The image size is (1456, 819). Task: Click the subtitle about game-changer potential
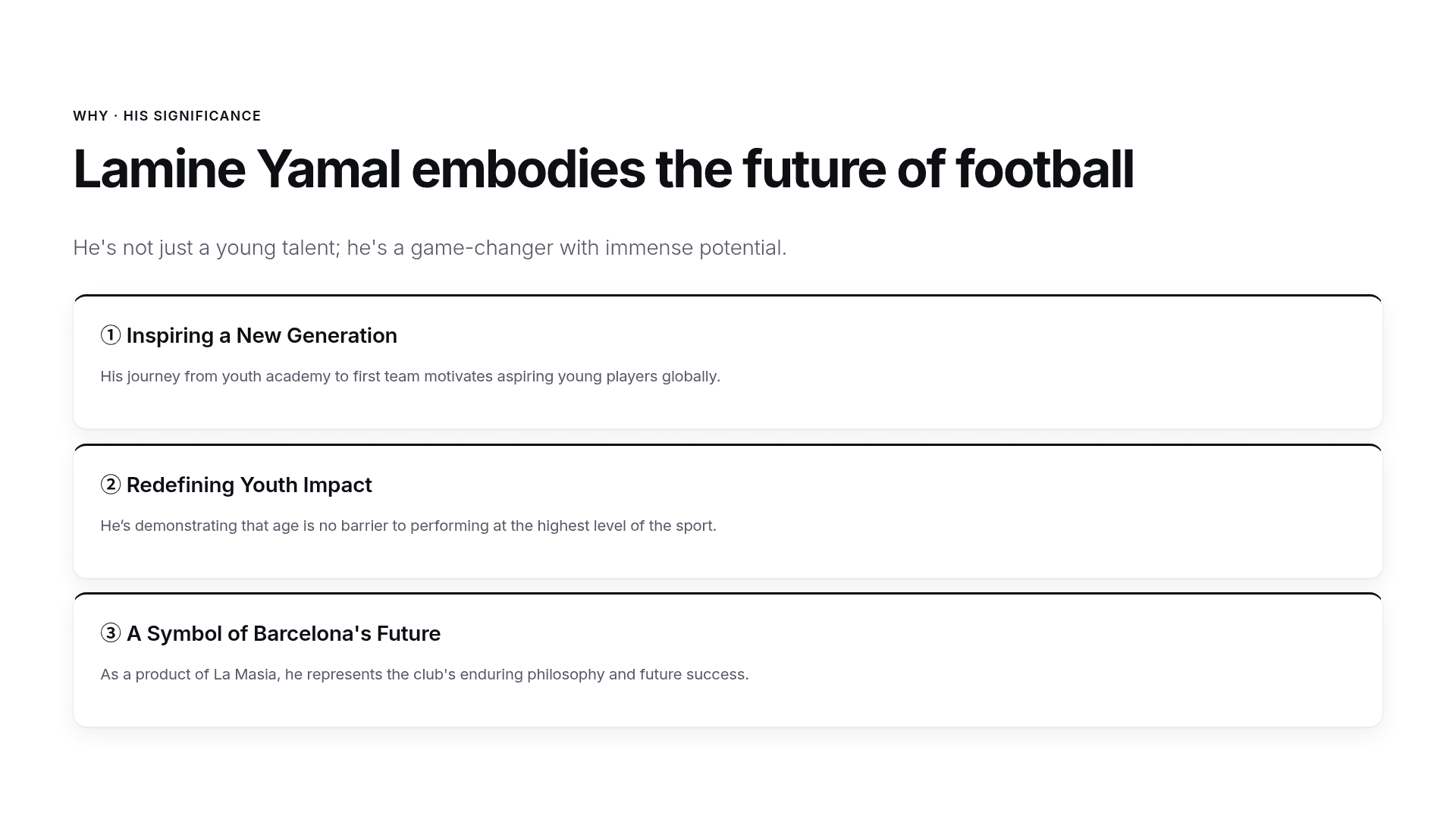click(x=430, y=248)
